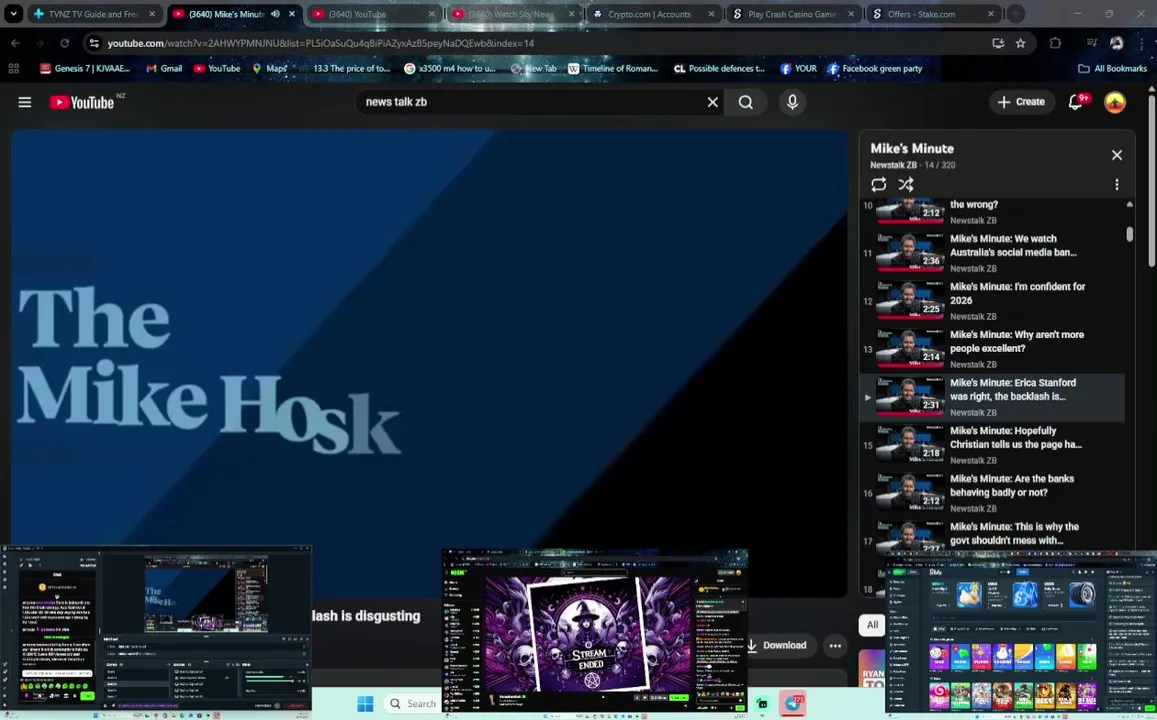Start voice search with microphone icon

792,102
